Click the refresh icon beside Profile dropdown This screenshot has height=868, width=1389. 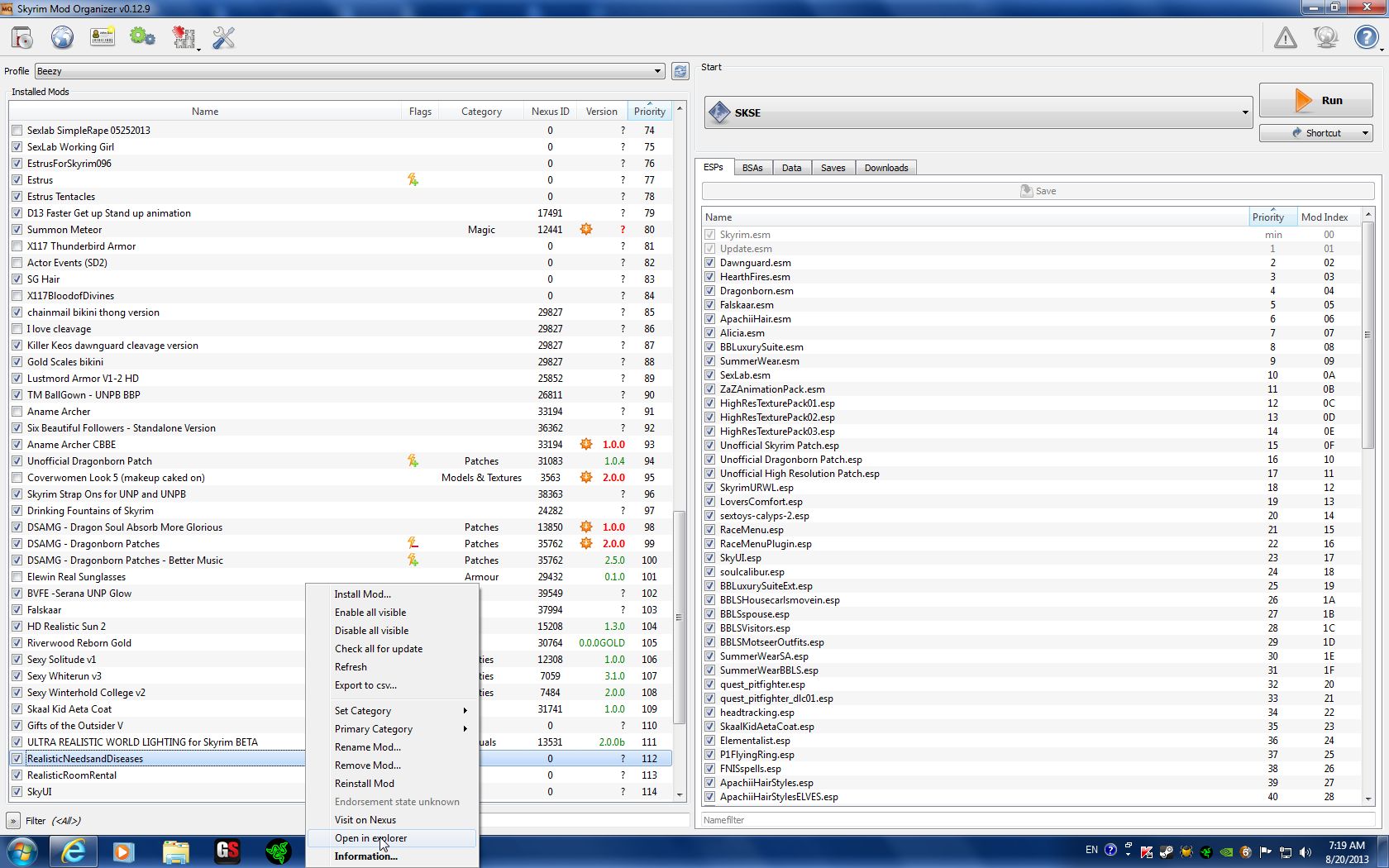click(x=680, y=71)
